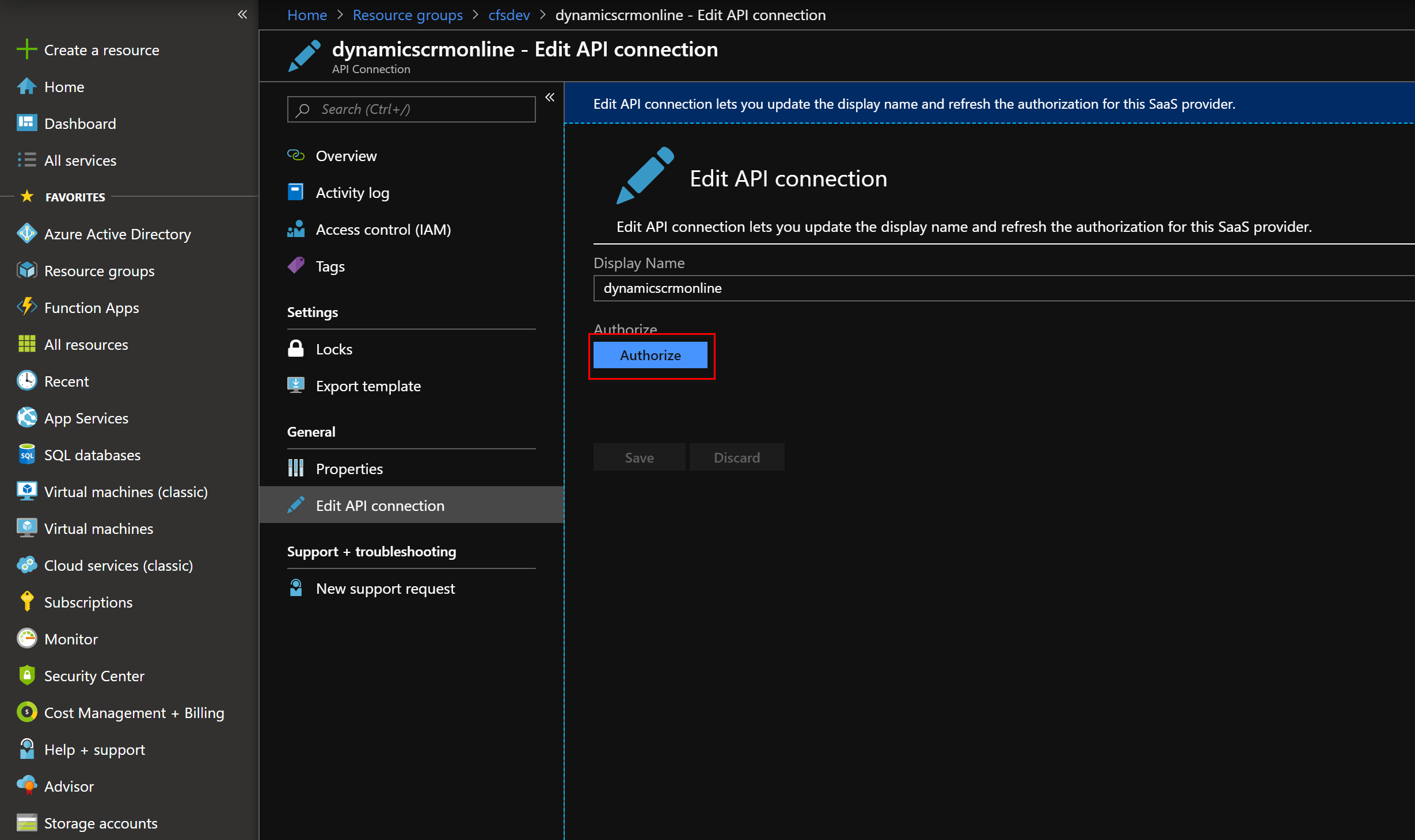Click the green plus Create a resource icon
This screenshot has width=1415, height=840.
[26, 50]
